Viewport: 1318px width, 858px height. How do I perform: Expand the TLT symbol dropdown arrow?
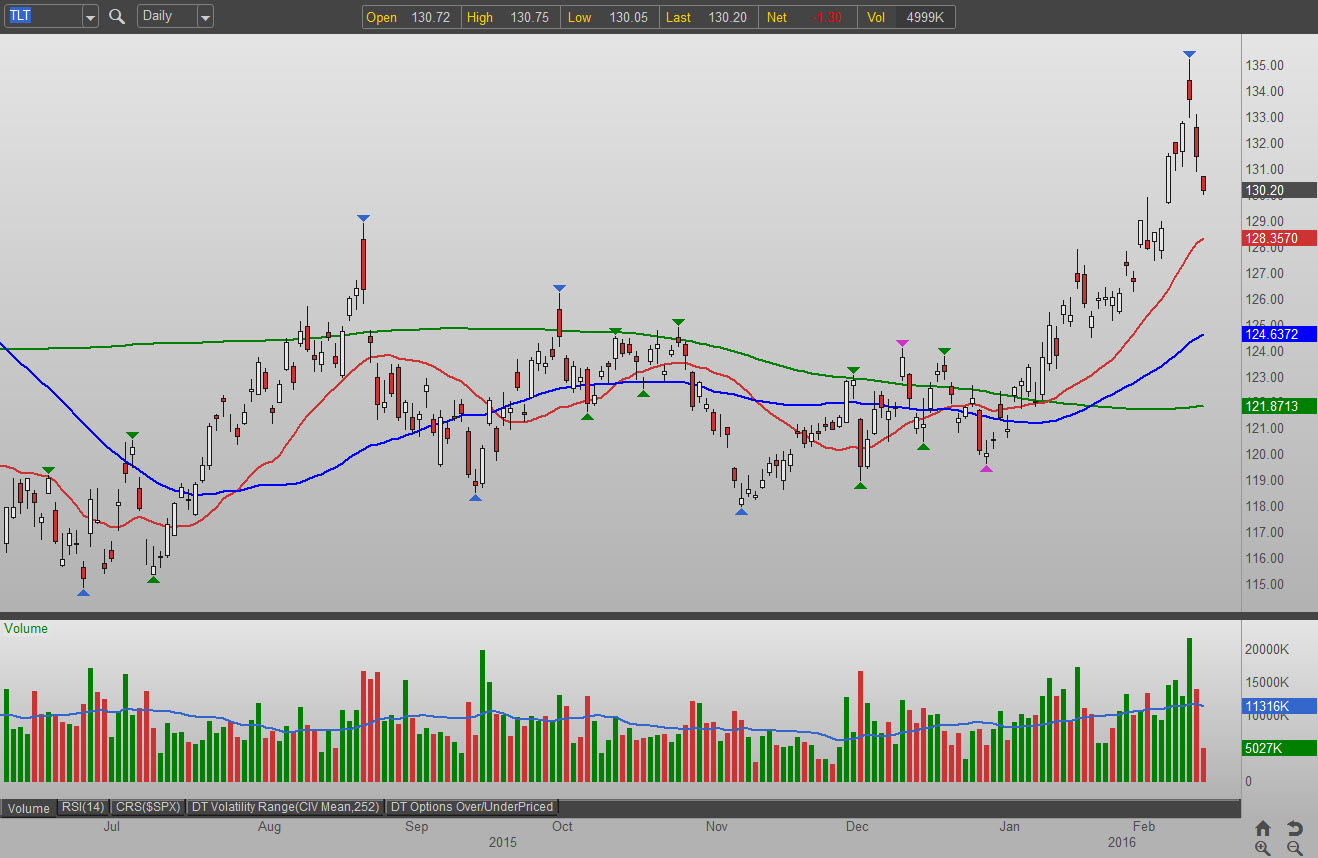pos(90,17)
